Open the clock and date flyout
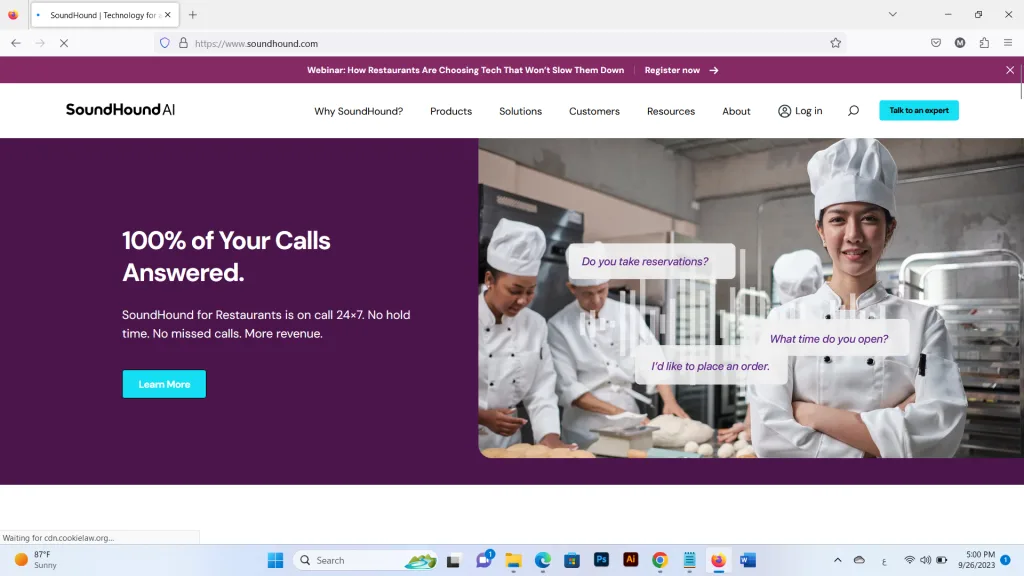1024x576 pixels. click(x=976, y=560)
